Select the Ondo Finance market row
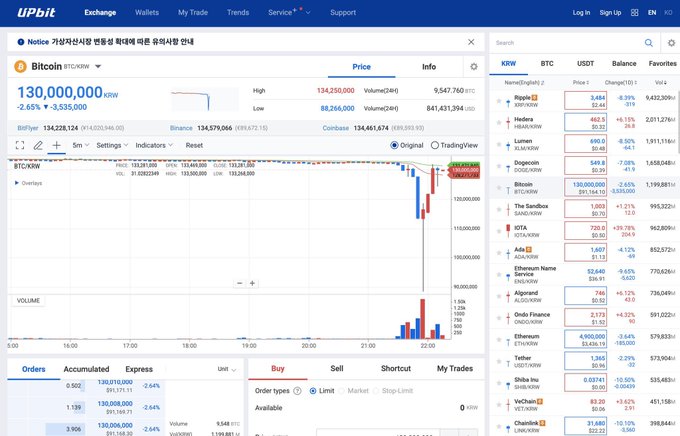 pyautogui.click(x=584, y=318)
